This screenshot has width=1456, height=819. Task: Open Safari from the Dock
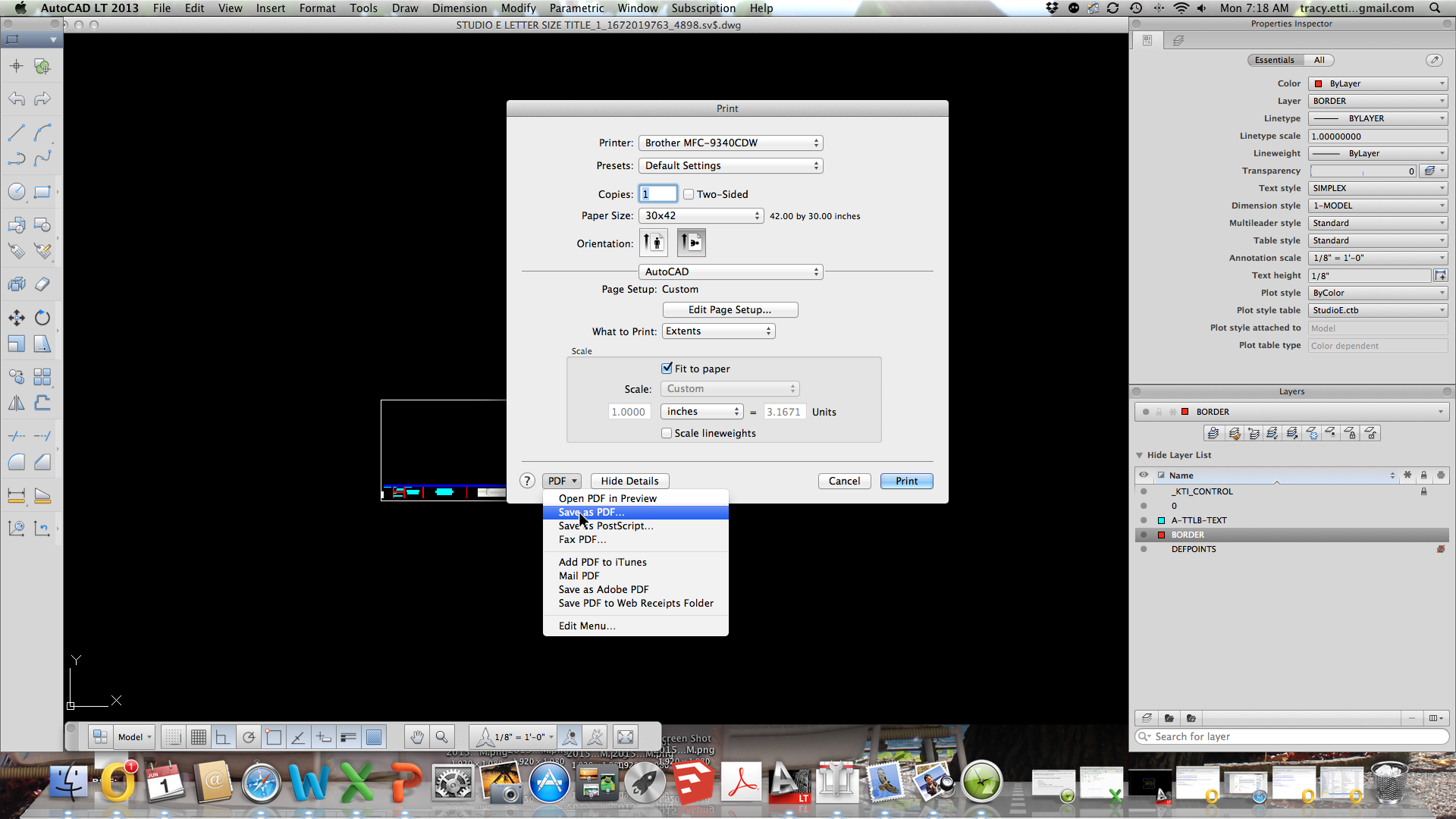point(262,783)
